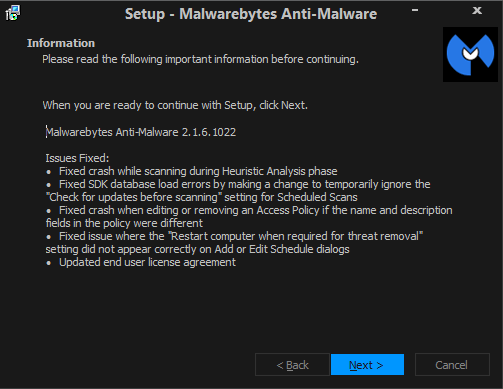This screenshot has height=389, width=503.
Task: Click the "Issues Fixed:" line in notes
Action: 77,158
